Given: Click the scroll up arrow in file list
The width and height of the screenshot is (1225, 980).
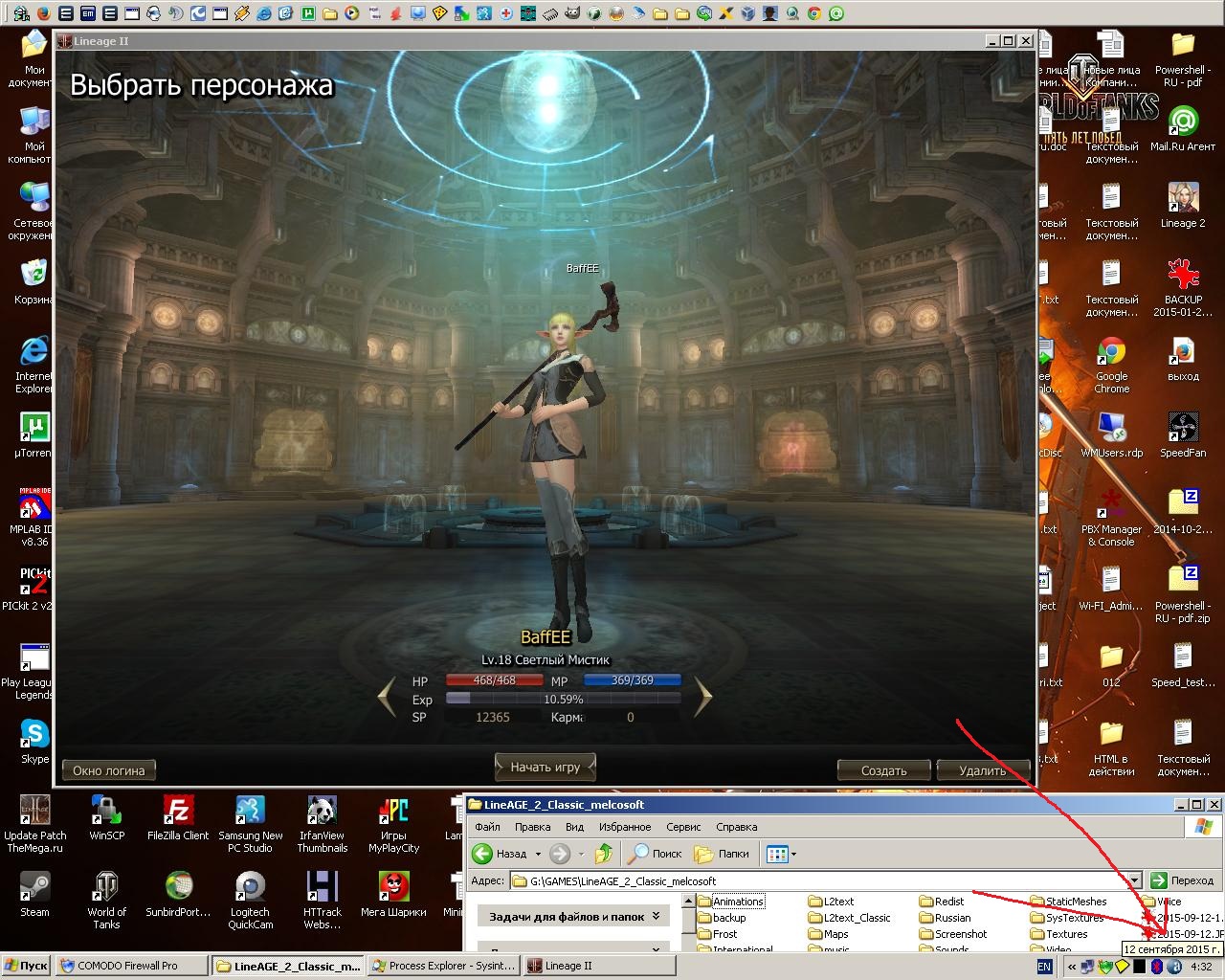Looking at the screenshot, I should (x=688, y=901).
